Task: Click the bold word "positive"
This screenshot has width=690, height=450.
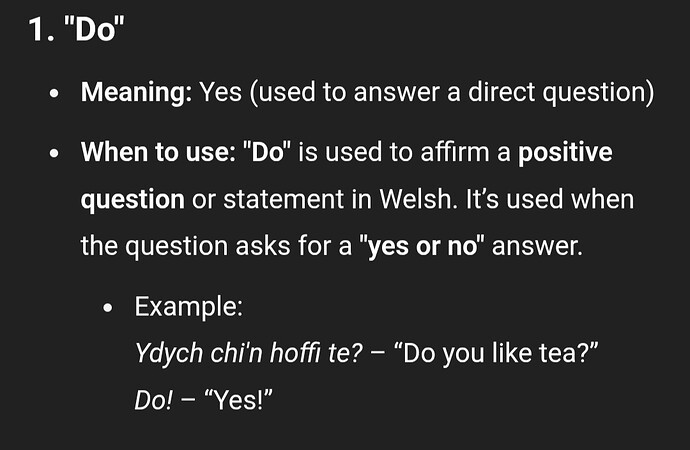Action: [565, 153]
